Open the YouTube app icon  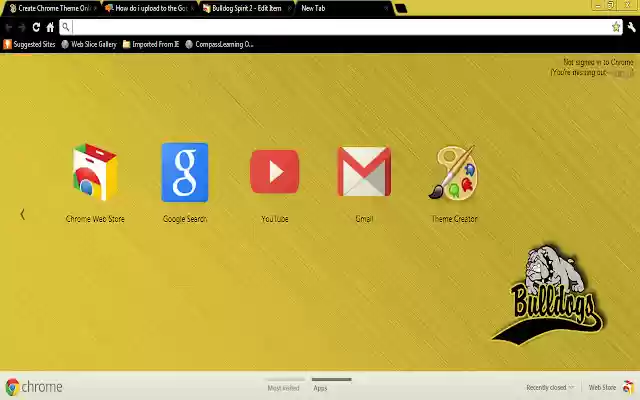(275, 171)
